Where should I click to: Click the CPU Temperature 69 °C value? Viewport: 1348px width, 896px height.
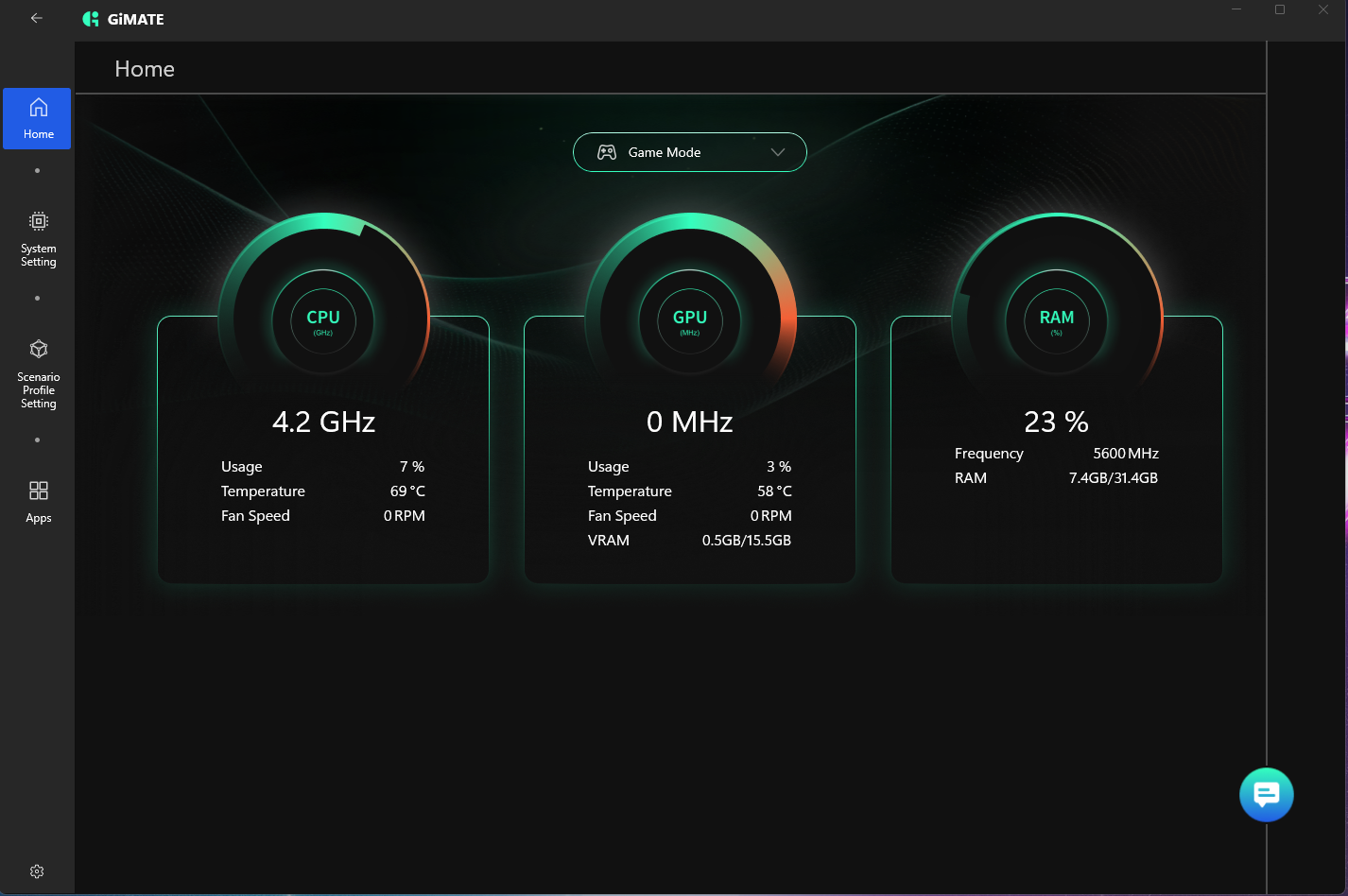pyautogui.click(x=407, y=491)
